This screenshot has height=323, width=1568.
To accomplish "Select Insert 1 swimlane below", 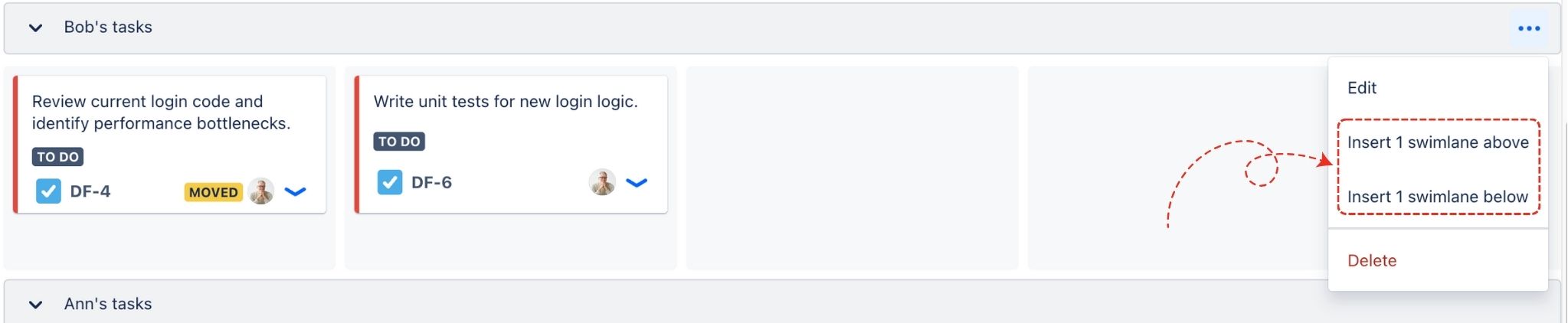I will pyautogui.click(x=1437, y=197).
